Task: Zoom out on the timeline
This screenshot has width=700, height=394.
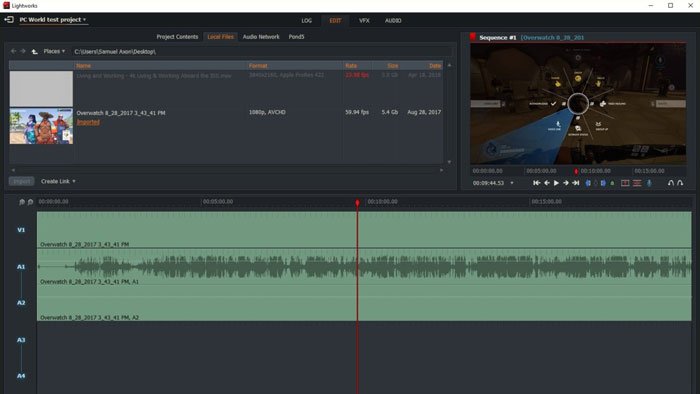Action: tap(30, 202)
